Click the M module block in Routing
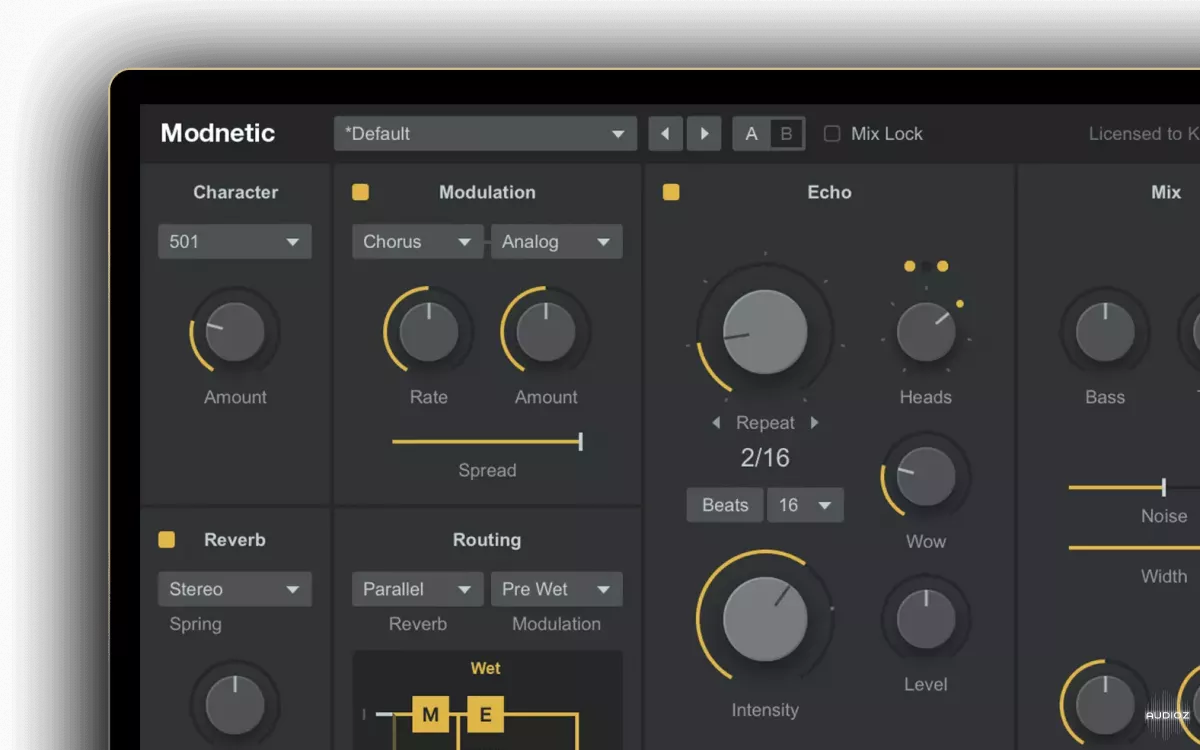The width and height of the screenshot is (1200, 750). [x=430, y=714]
